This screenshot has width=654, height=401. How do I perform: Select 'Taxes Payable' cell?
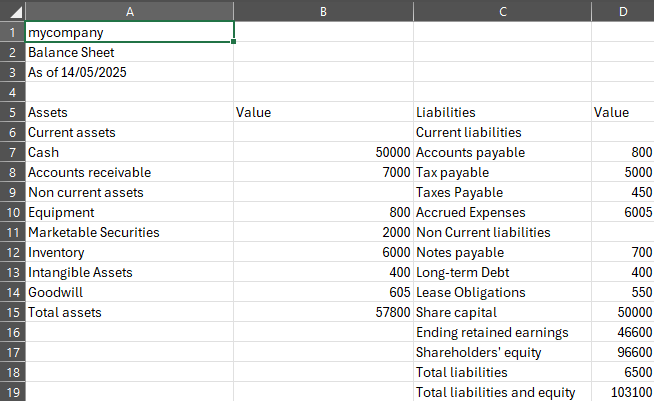coord(503,192)
